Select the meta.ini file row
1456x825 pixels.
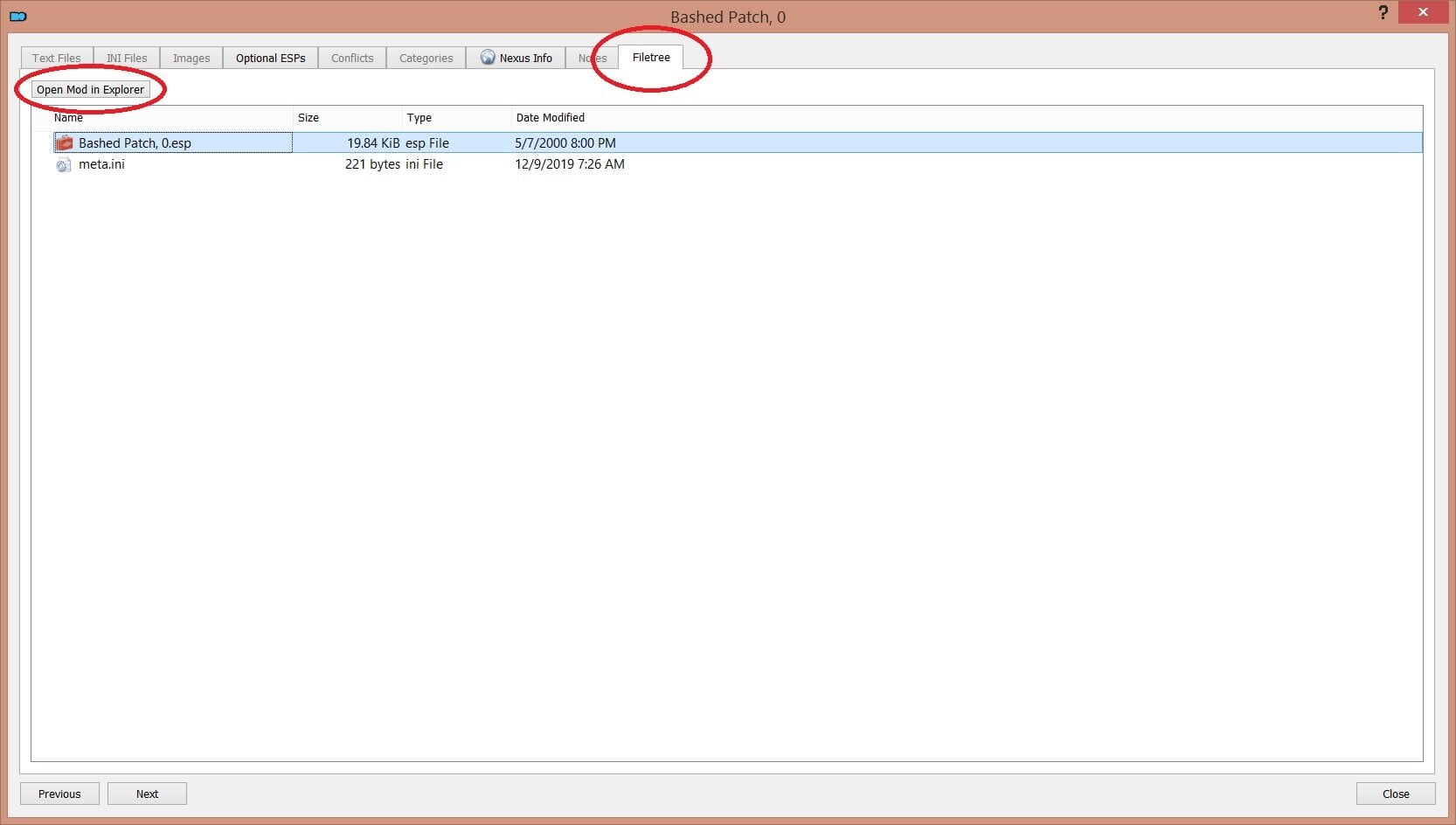(101, 164)
